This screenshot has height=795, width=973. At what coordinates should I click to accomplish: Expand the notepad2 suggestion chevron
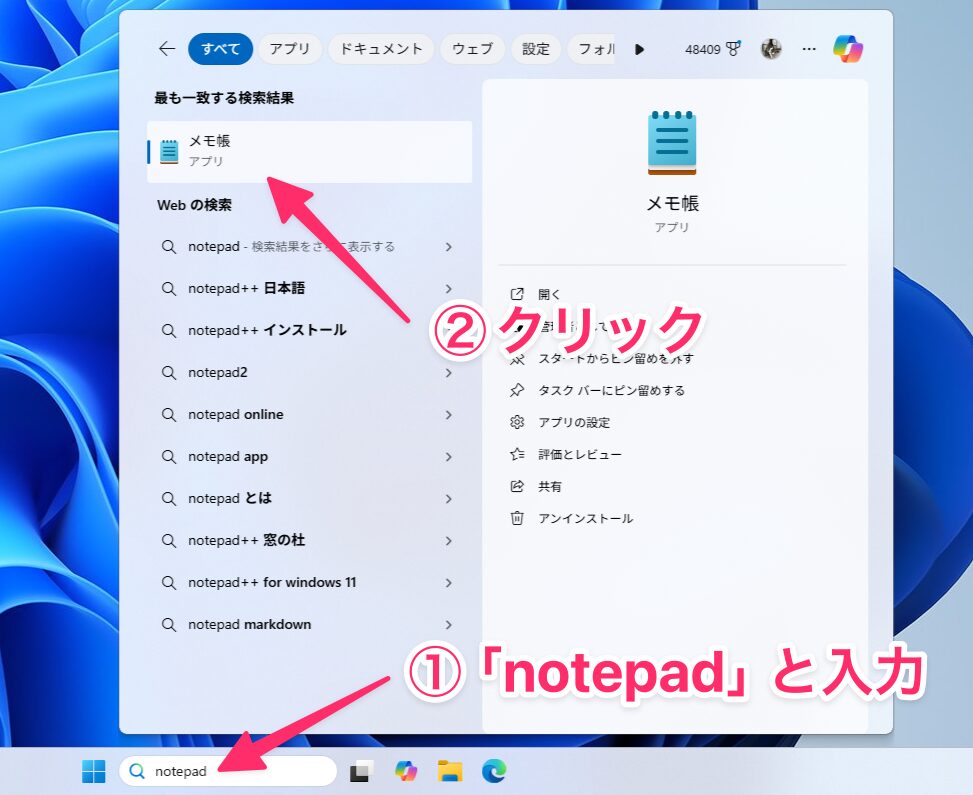(x=449, y=373)
